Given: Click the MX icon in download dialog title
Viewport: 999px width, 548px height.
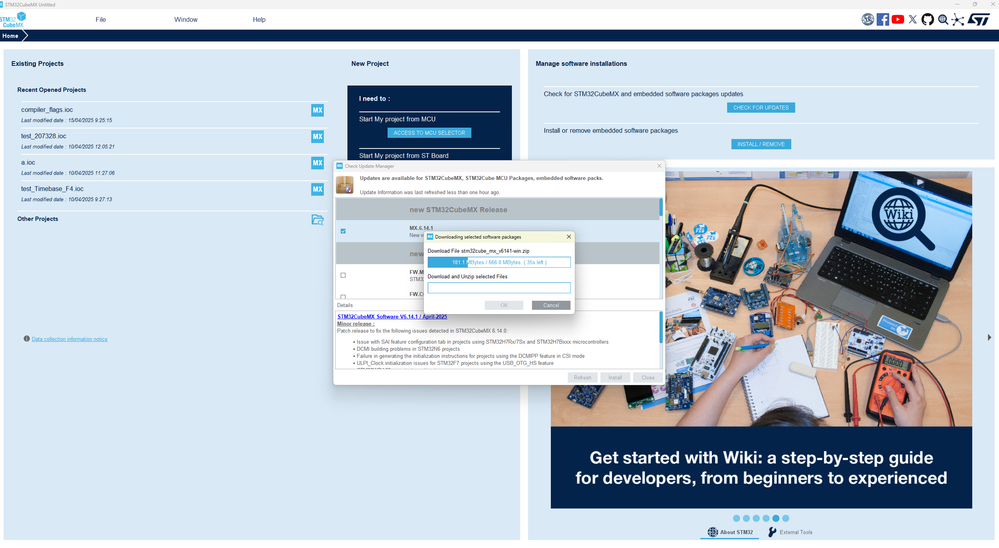Looking at the screenshot, I should pyautogui.click(x=430, y=237).
